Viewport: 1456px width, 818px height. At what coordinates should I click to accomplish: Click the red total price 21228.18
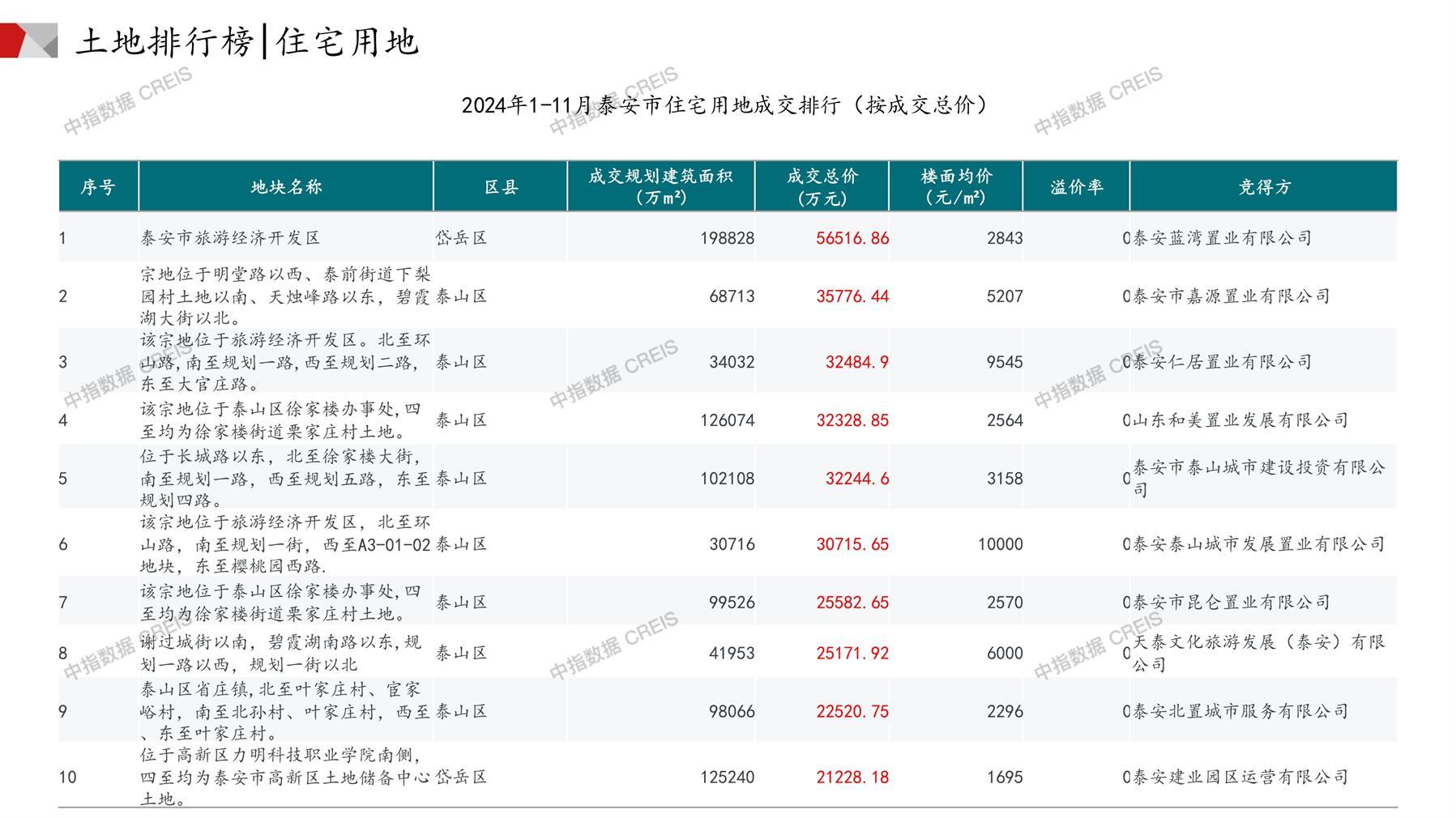tap(852, 778)
